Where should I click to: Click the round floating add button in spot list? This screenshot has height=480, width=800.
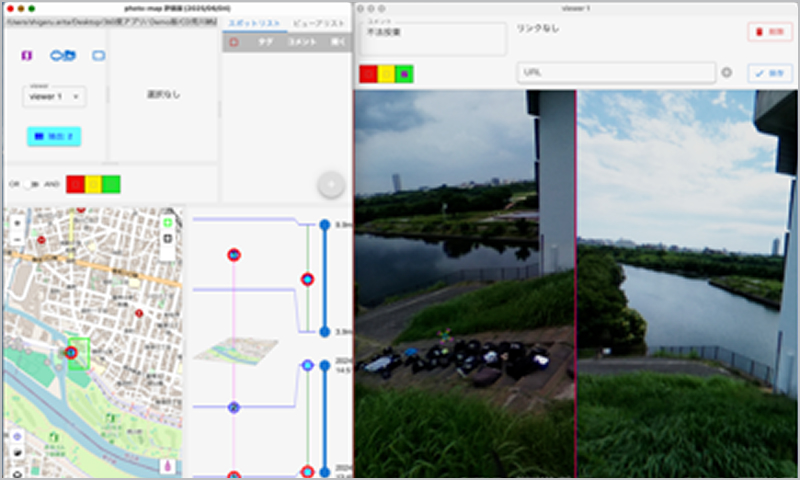pyautogui.click(x=330, y=185)
